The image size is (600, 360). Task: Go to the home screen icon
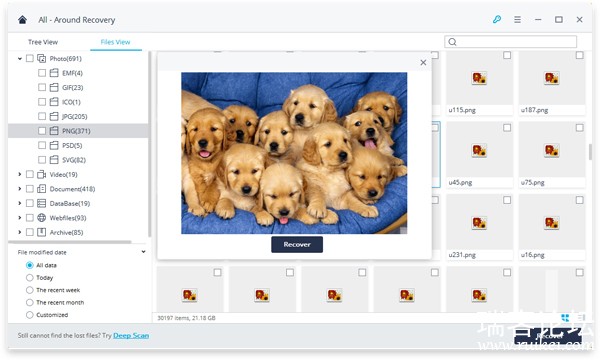pos(22,20)
